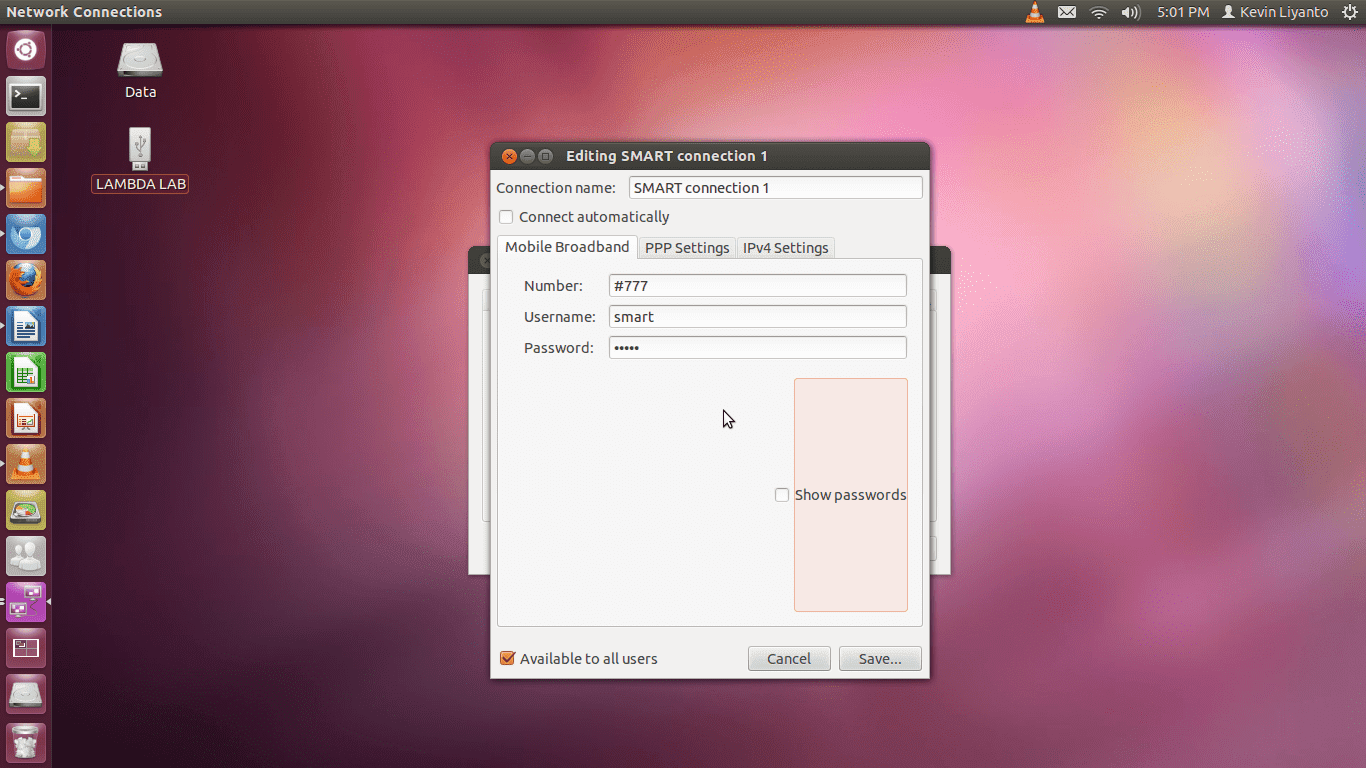This screenshot has width=1366, height=768.
Task: Open LibreOffice Calc launcher icon
Action: pyautogui.click(x=26, y=372)
